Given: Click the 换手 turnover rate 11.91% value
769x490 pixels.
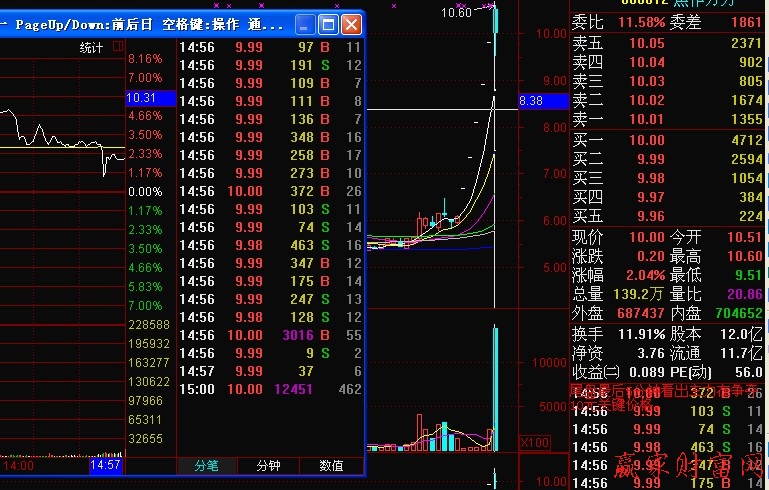Looking at the screenshot, I should pyautogui.click(x=641, y=333).
